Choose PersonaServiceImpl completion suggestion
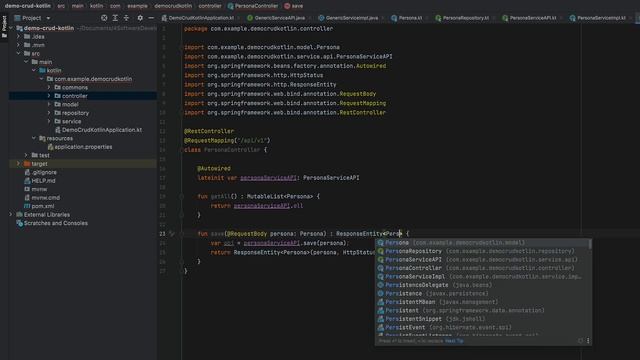Viewport: 640px width, 360px height. pos(482,277)
